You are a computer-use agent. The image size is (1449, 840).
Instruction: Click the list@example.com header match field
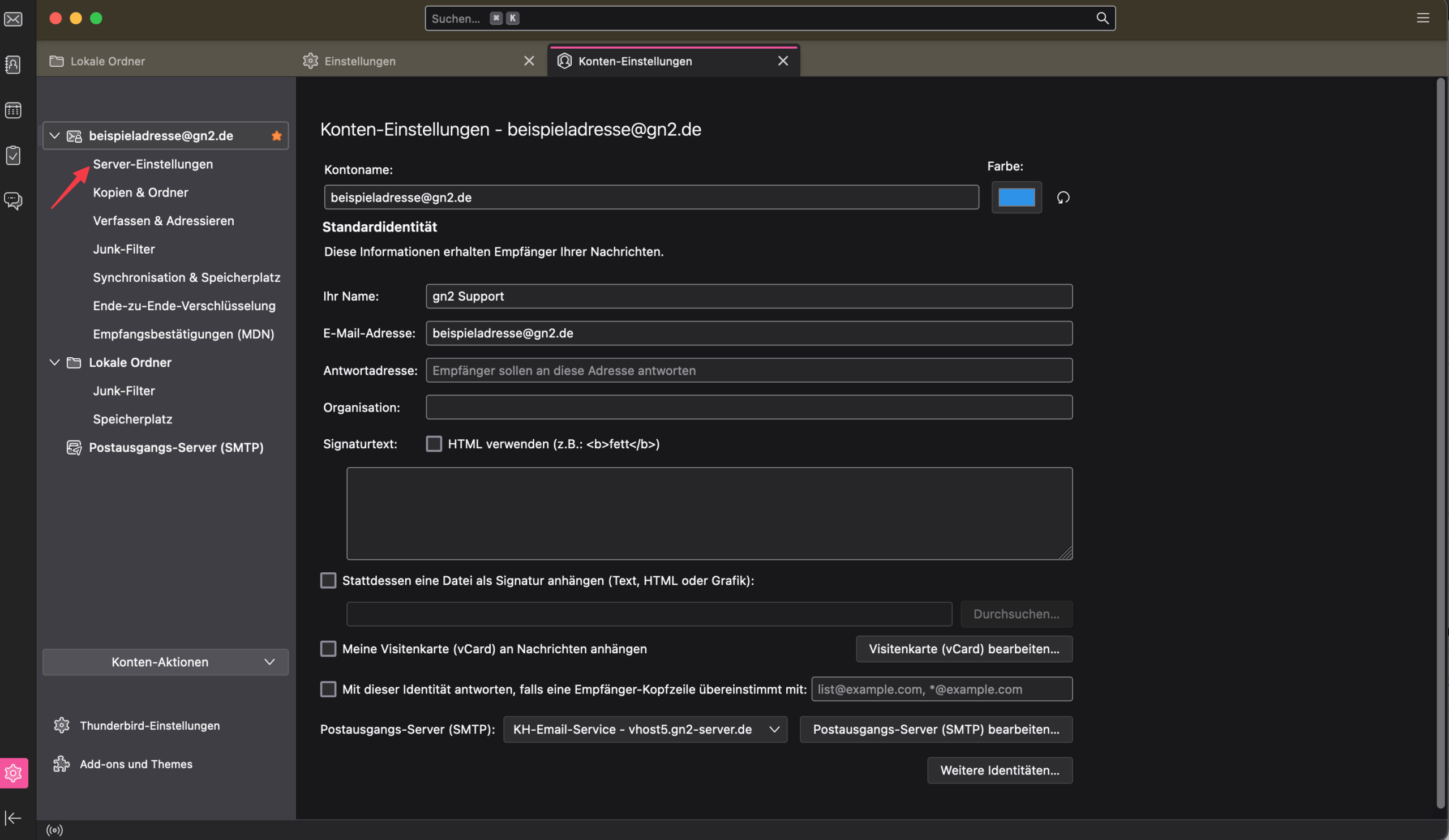[942, 689]
